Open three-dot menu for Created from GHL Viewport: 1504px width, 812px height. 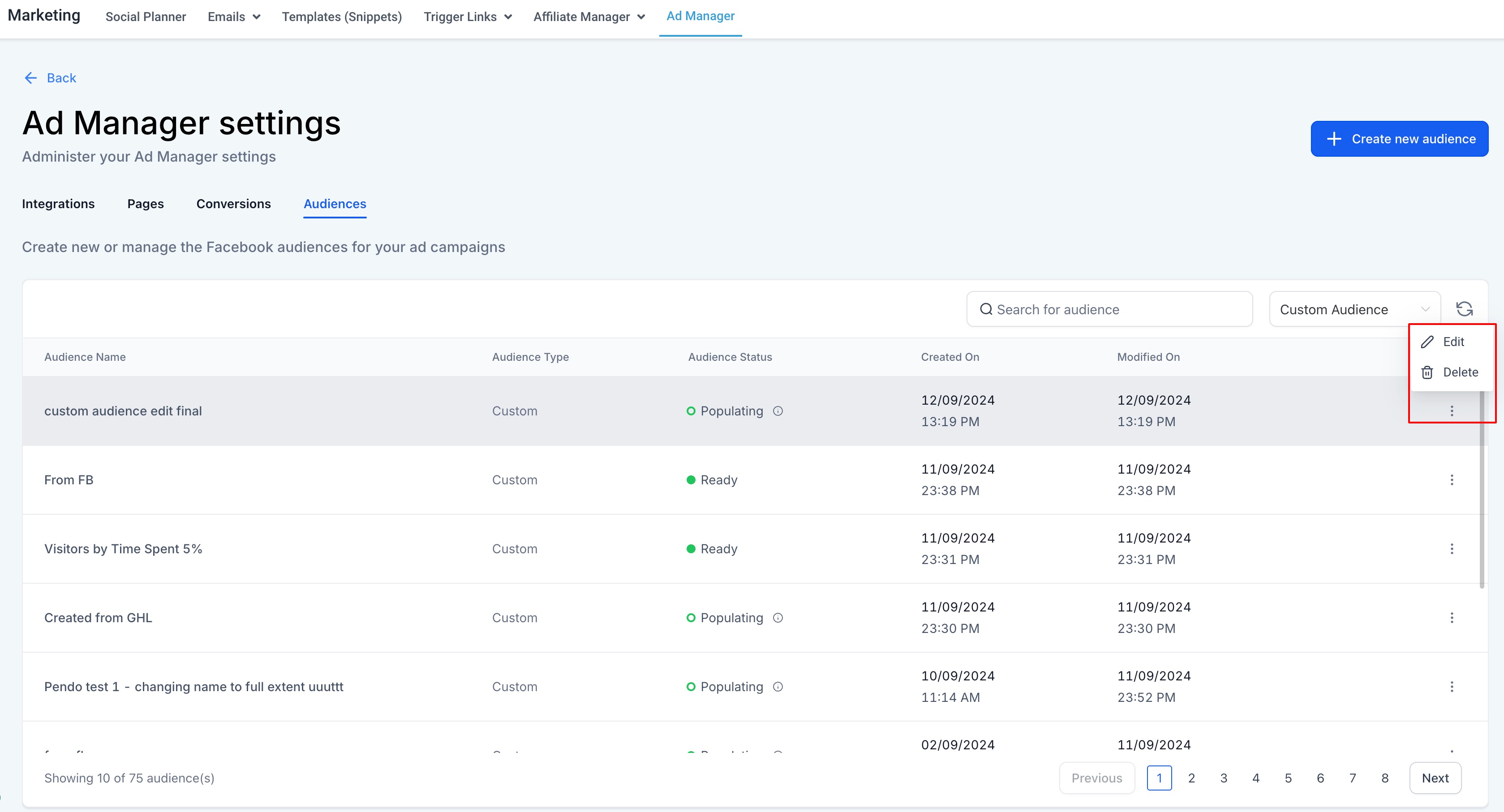pyautogui.click(x=1452, y=617)
